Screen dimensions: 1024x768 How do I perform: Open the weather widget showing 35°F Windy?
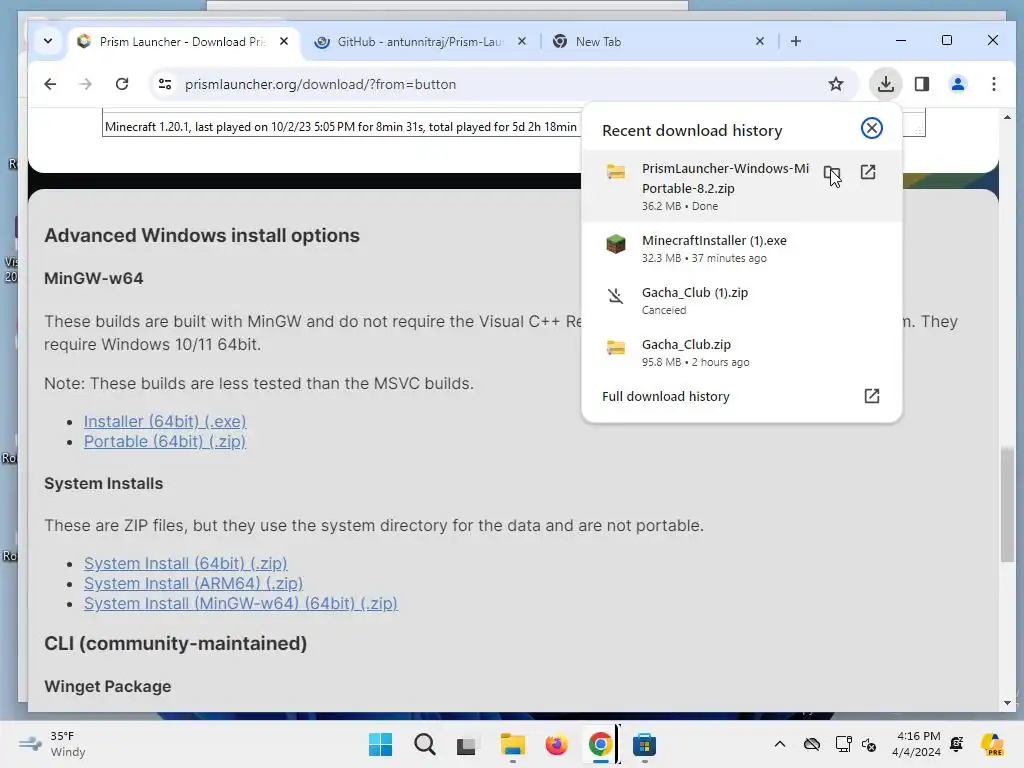click(52, 744)
